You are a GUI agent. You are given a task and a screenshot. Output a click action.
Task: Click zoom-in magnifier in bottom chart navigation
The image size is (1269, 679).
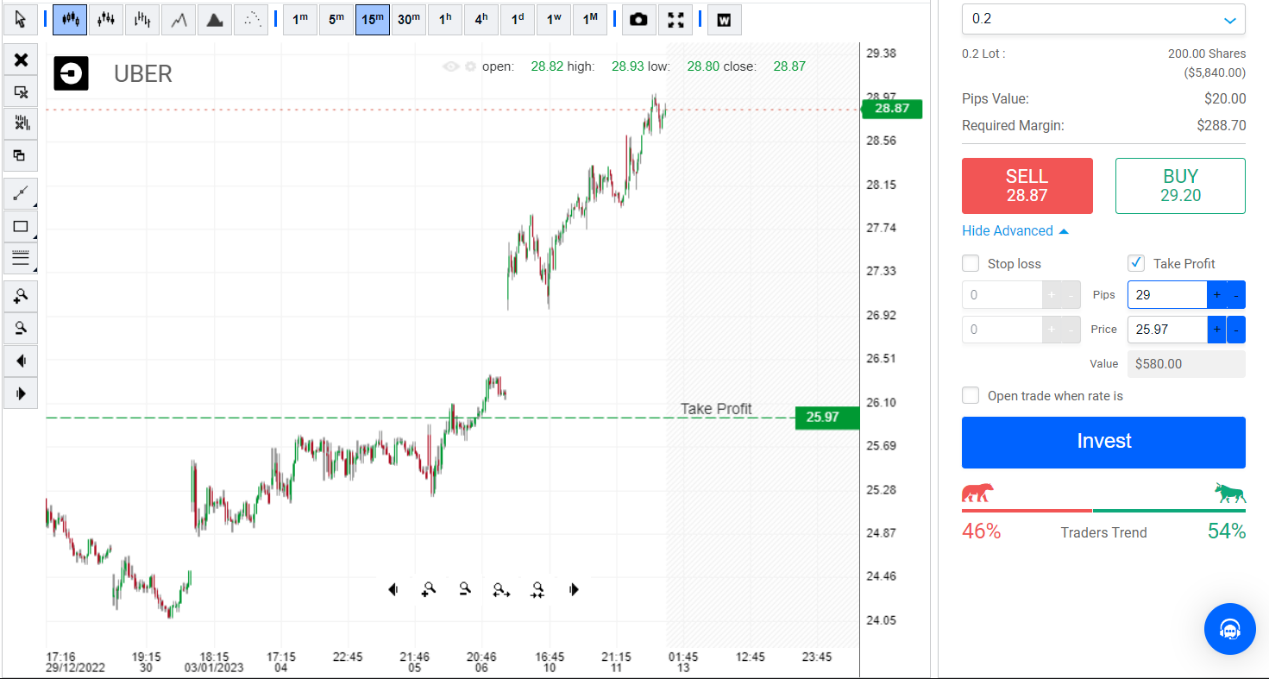click(429, 590)
